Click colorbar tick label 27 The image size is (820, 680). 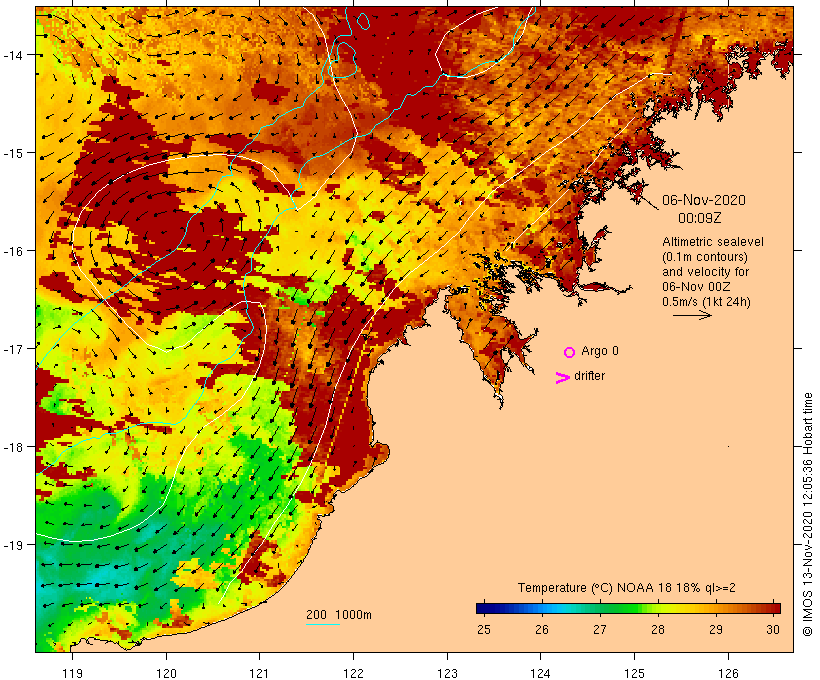click(x=600, y=629)
